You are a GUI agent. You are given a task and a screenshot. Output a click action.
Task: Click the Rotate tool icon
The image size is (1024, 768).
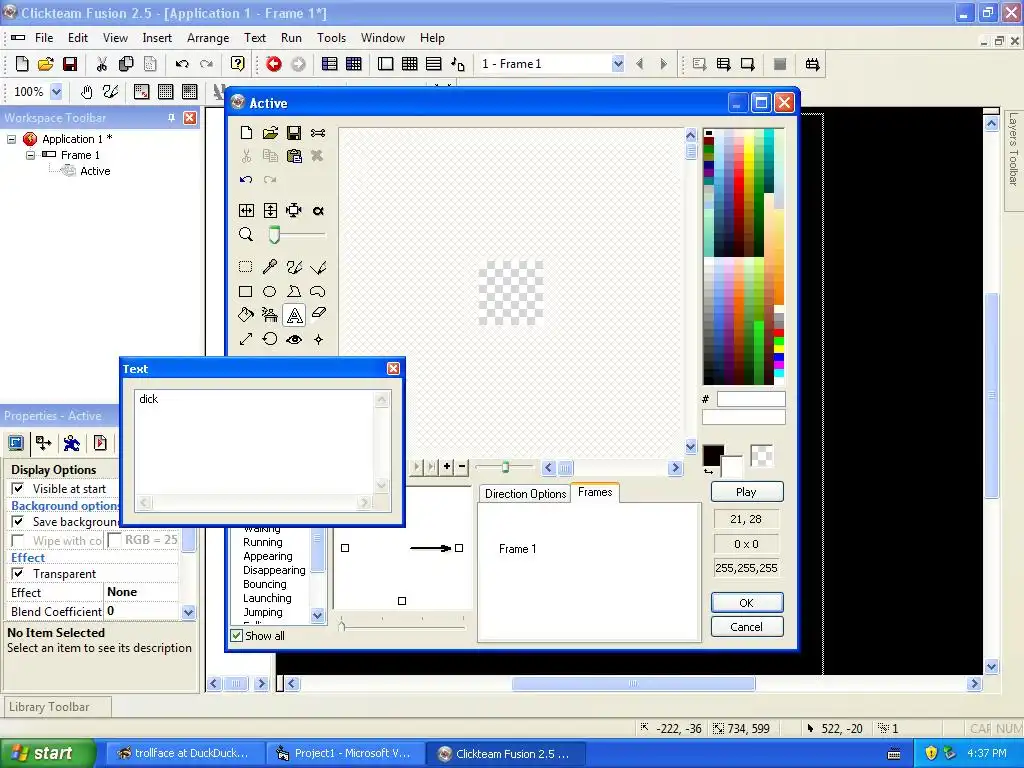click(x=270, y=339)
